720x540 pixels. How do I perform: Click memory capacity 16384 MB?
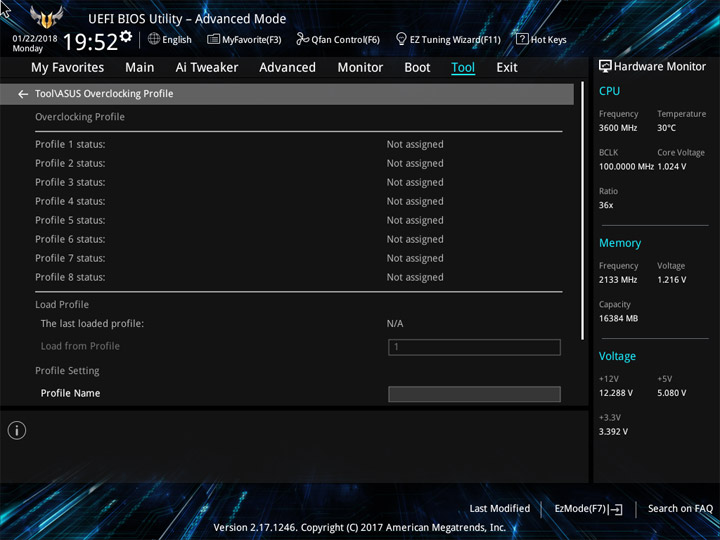tap(618, 318)
